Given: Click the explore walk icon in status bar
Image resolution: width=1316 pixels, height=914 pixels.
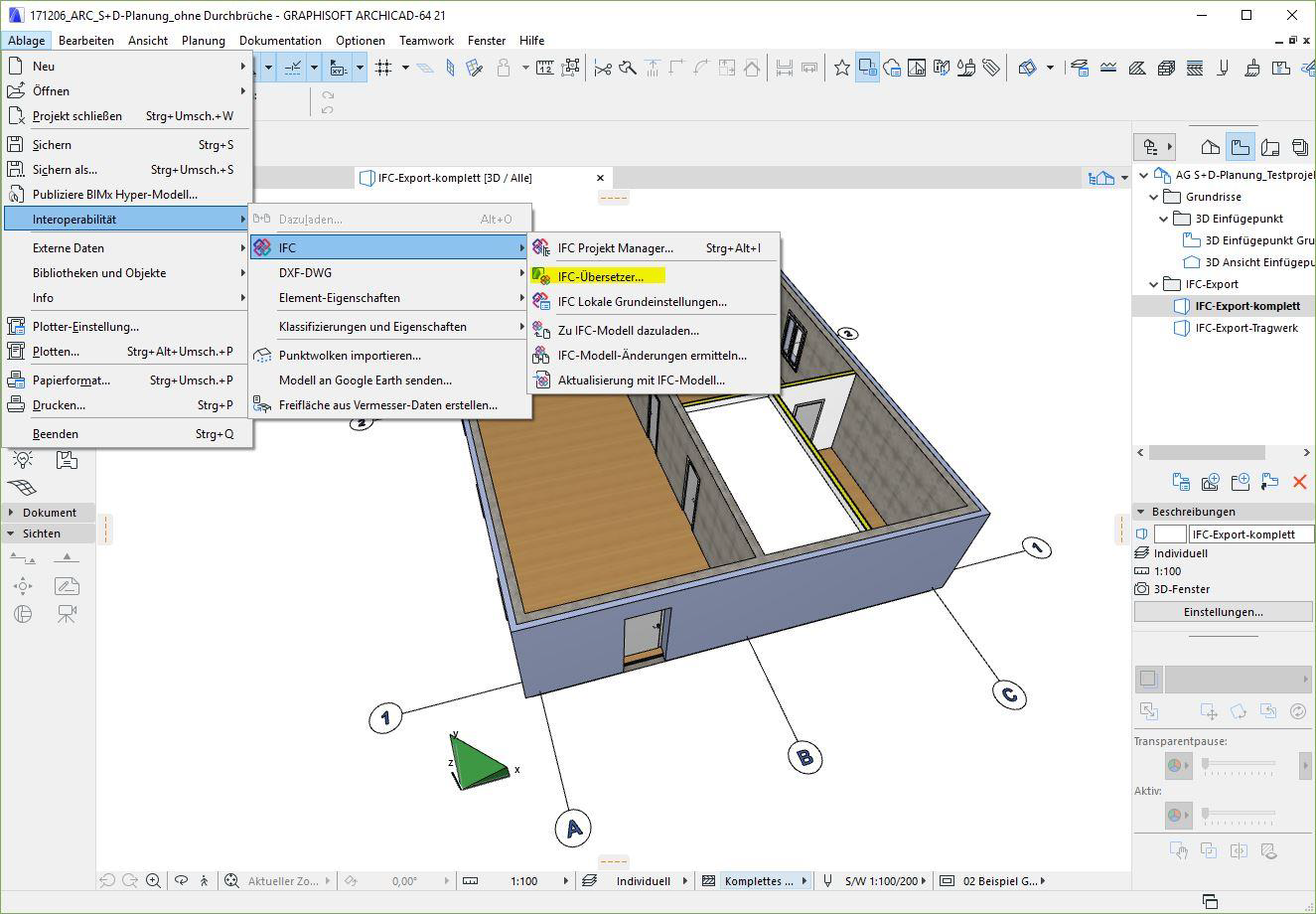Looking at the screenshot, I should 205,880.
